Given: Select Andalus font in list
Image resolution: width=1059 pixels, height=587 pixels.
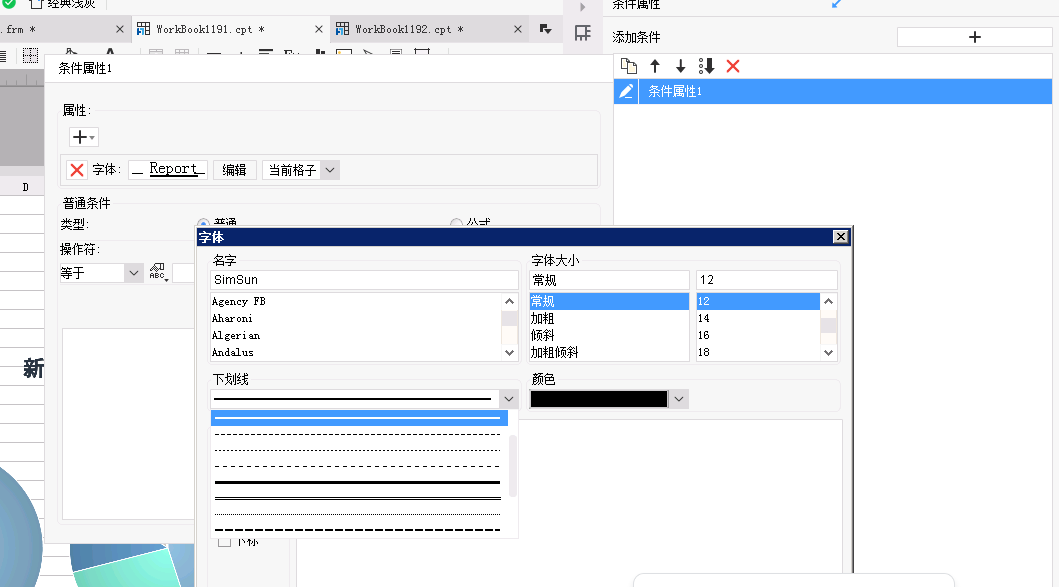Looking at the screenshot, I should (x=355, y=352).
